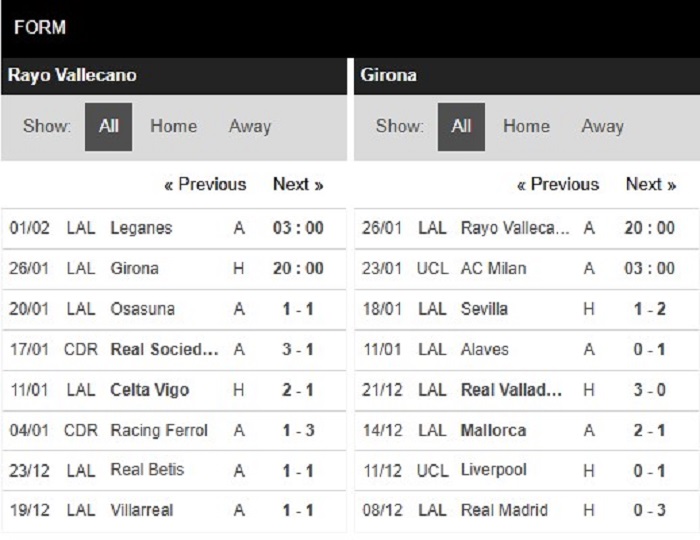Open the Real Madrid 0-3 match

[x=527, y=511]
